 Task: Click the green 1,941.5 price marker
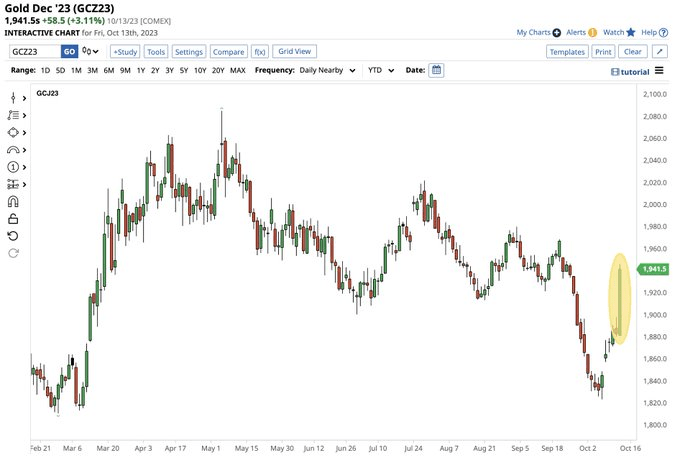[656, 269]
